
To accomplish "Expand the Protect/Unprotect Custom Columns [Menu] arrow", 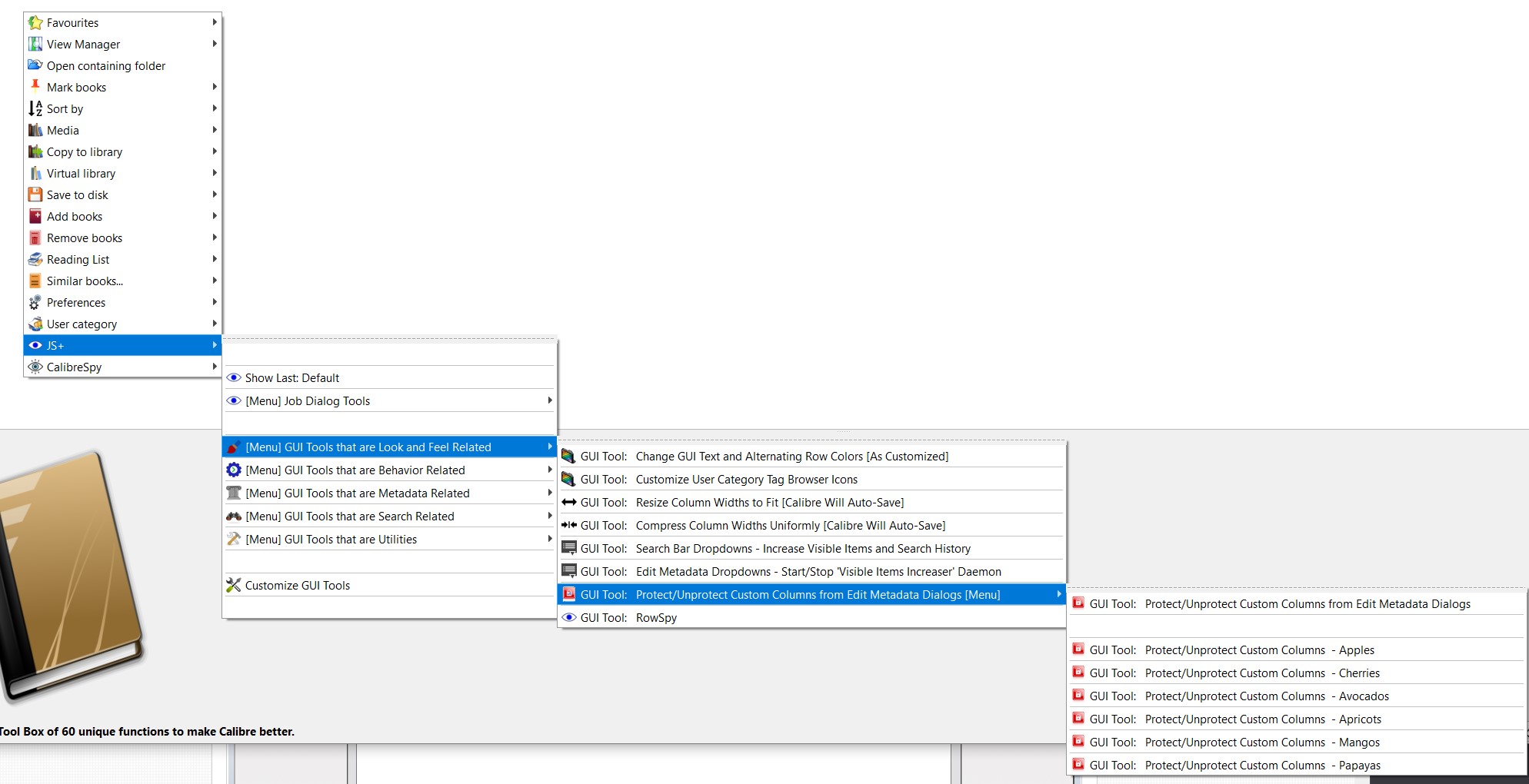I will [x=1059, y=594].
